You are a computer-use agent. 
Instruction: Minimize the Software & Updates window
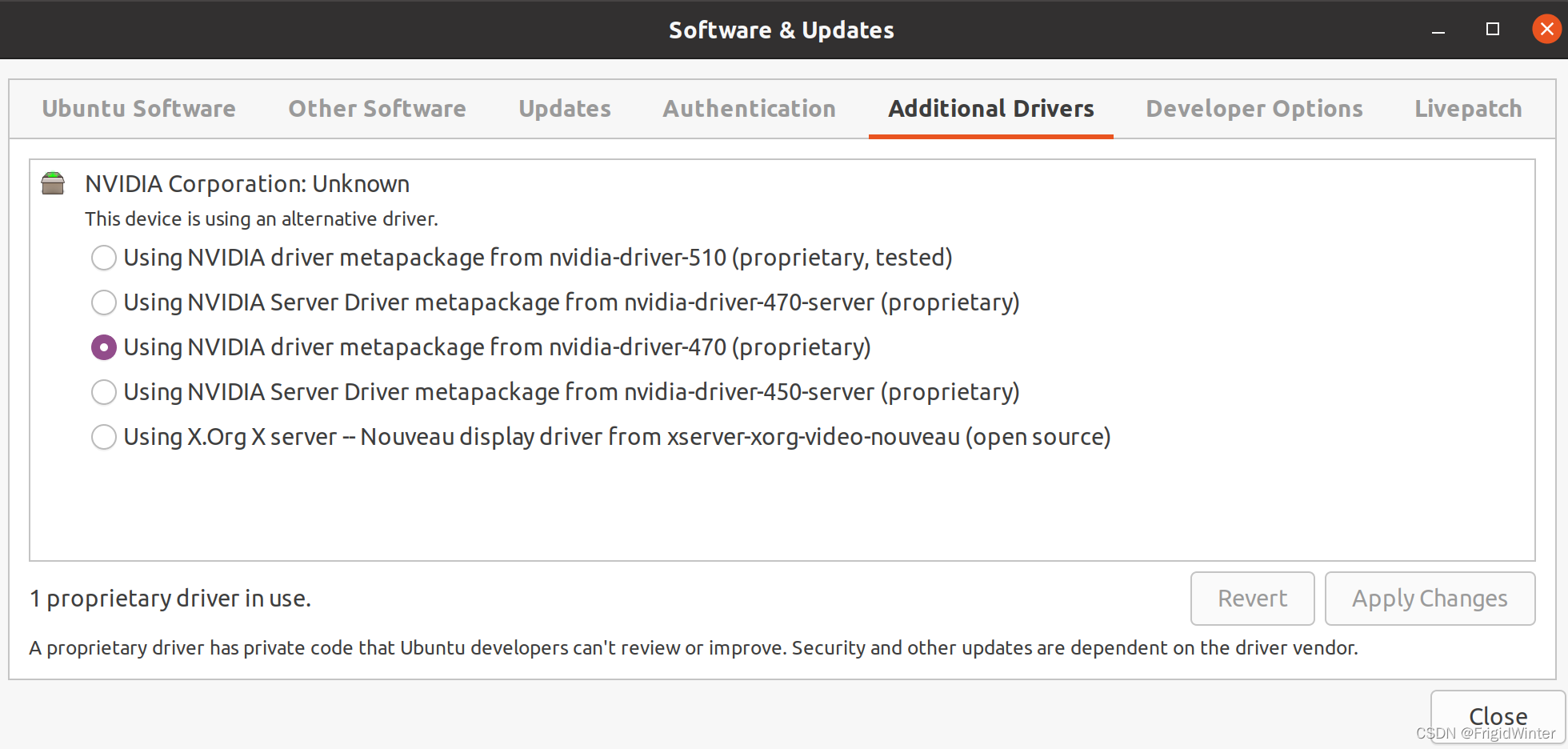tap(1438, 30)
